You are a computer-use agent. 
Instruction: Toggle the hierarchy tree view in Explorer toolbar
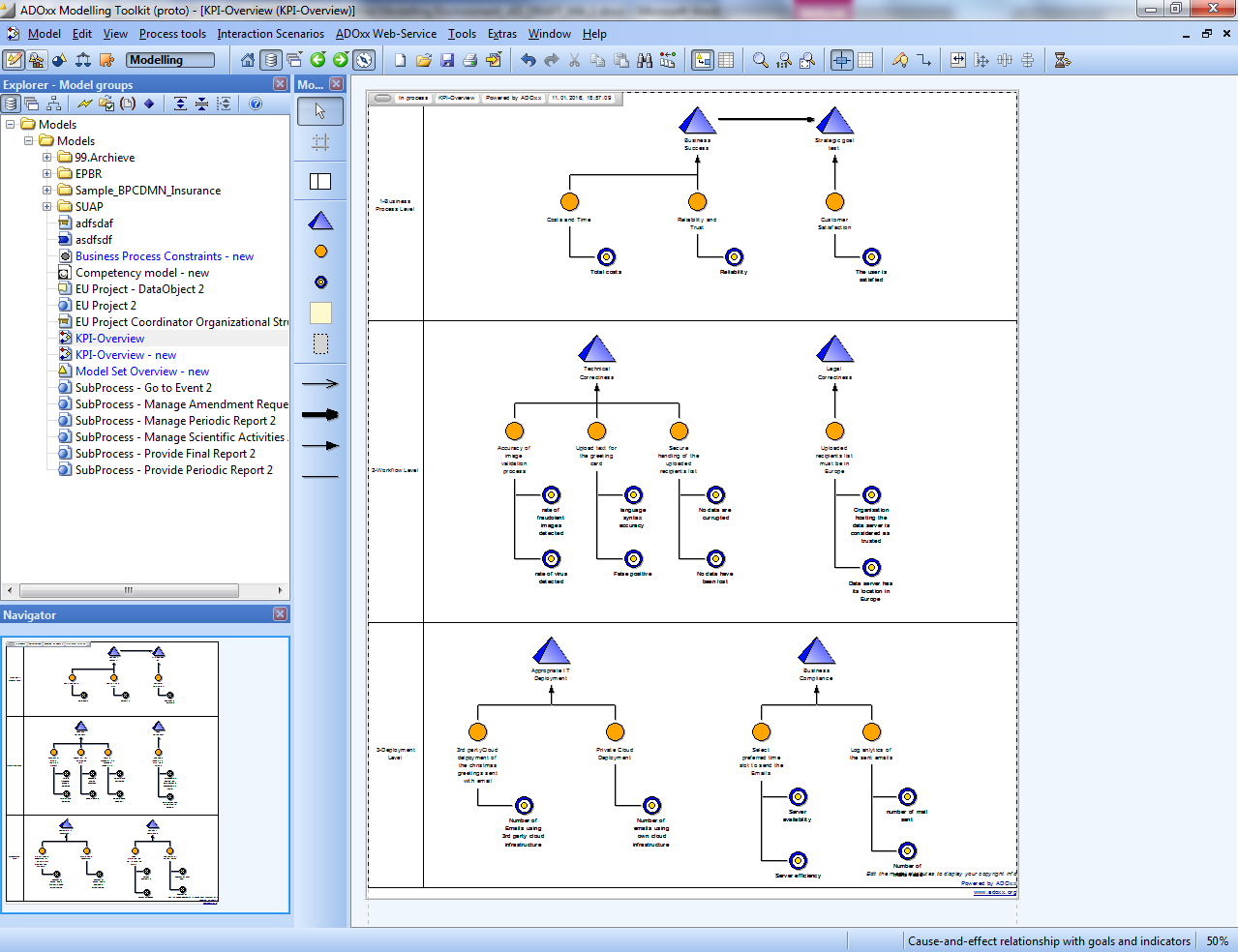point(53,104)
